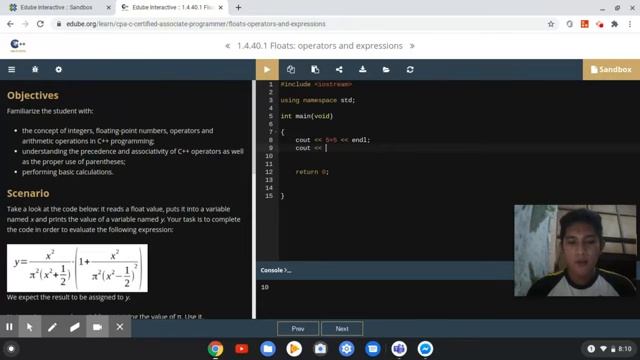Open the settings gear in lesson panel toolbar
This screenshot has height=360, width=640.
pyautogui.click(x=59, y=69)
